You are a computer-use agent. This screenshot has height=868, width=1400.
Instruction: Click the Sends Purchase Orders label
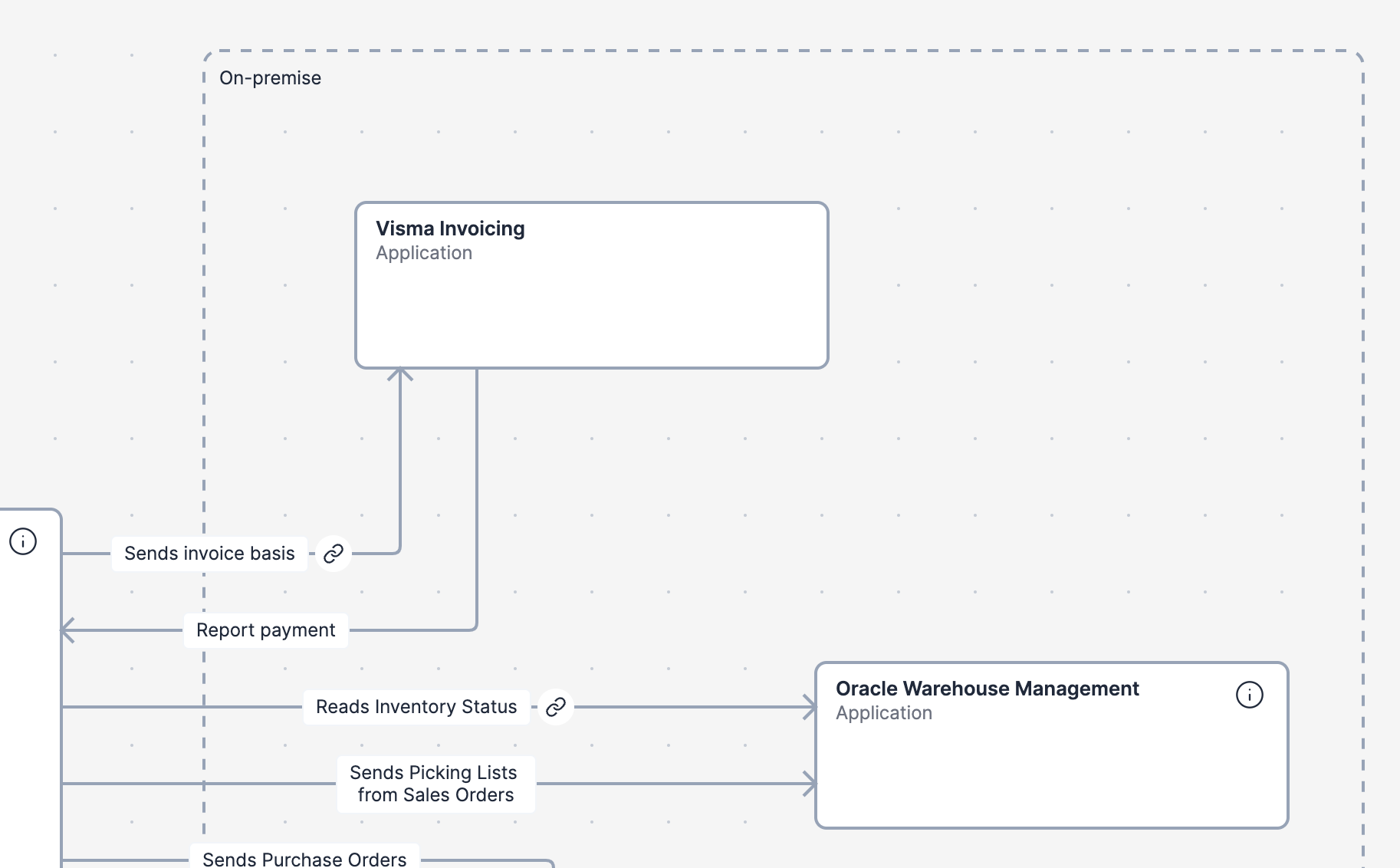[x=303, y=860]
